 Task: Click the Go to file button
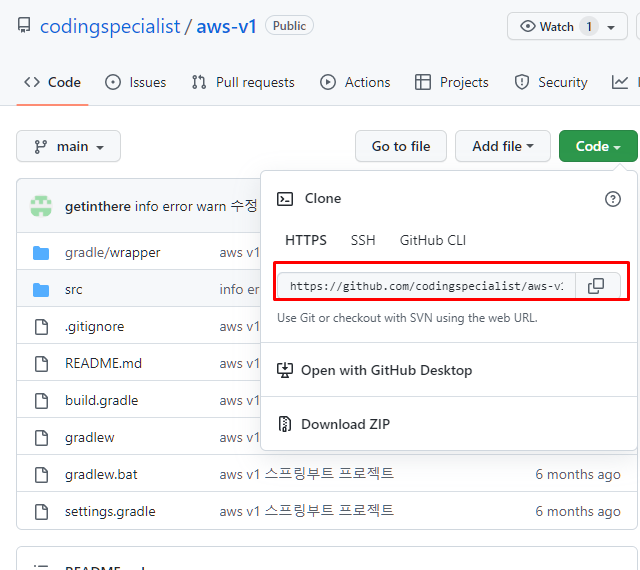[x=401, y=146]
